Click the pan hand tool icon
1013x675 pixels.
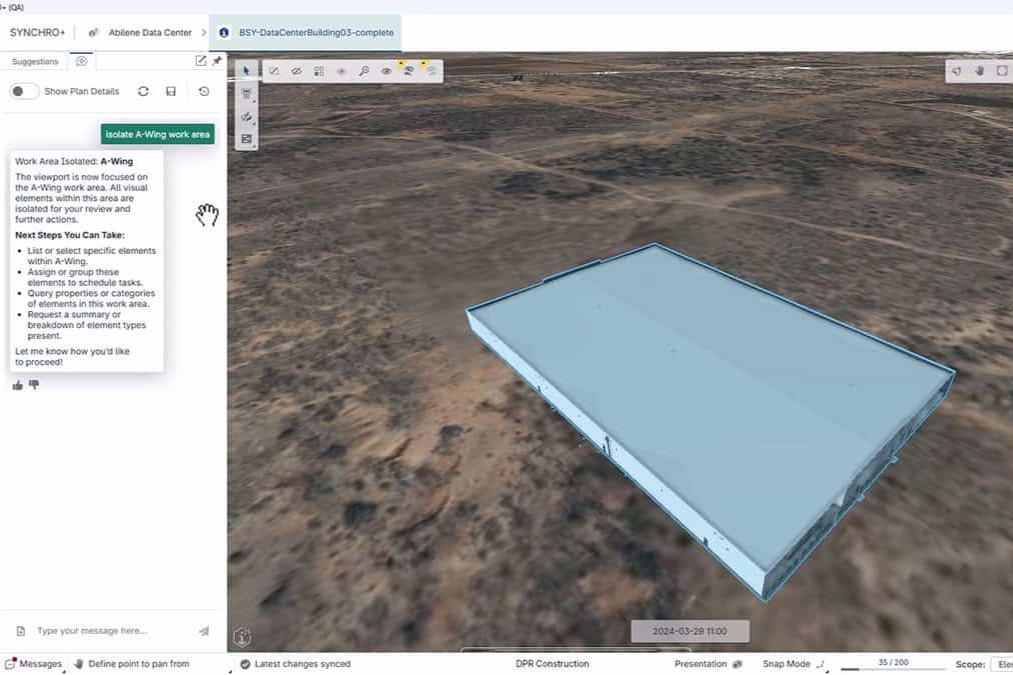coord(979,71)
